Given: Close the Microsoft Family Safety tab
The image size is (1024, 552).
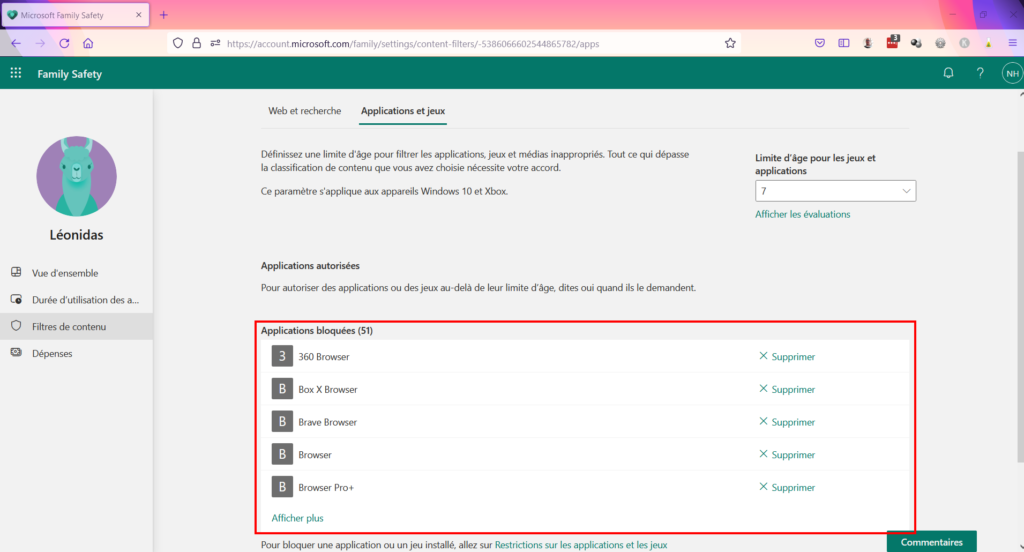Looking at the screenshot, I should [138, 14].
